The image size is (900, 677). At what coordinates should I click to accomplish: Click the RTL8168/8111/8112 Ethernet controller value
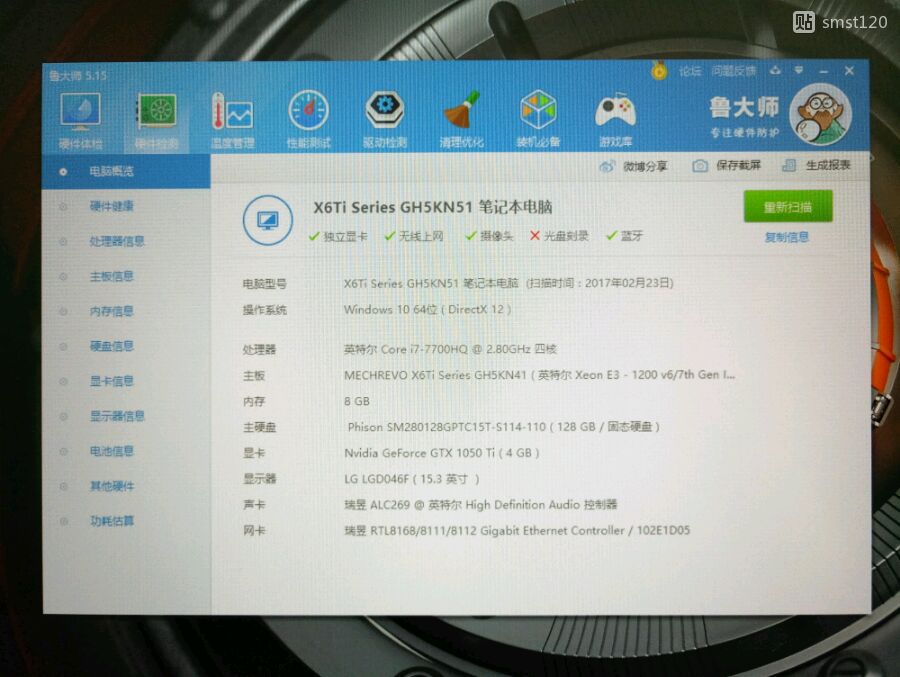[x=517, y=531]
